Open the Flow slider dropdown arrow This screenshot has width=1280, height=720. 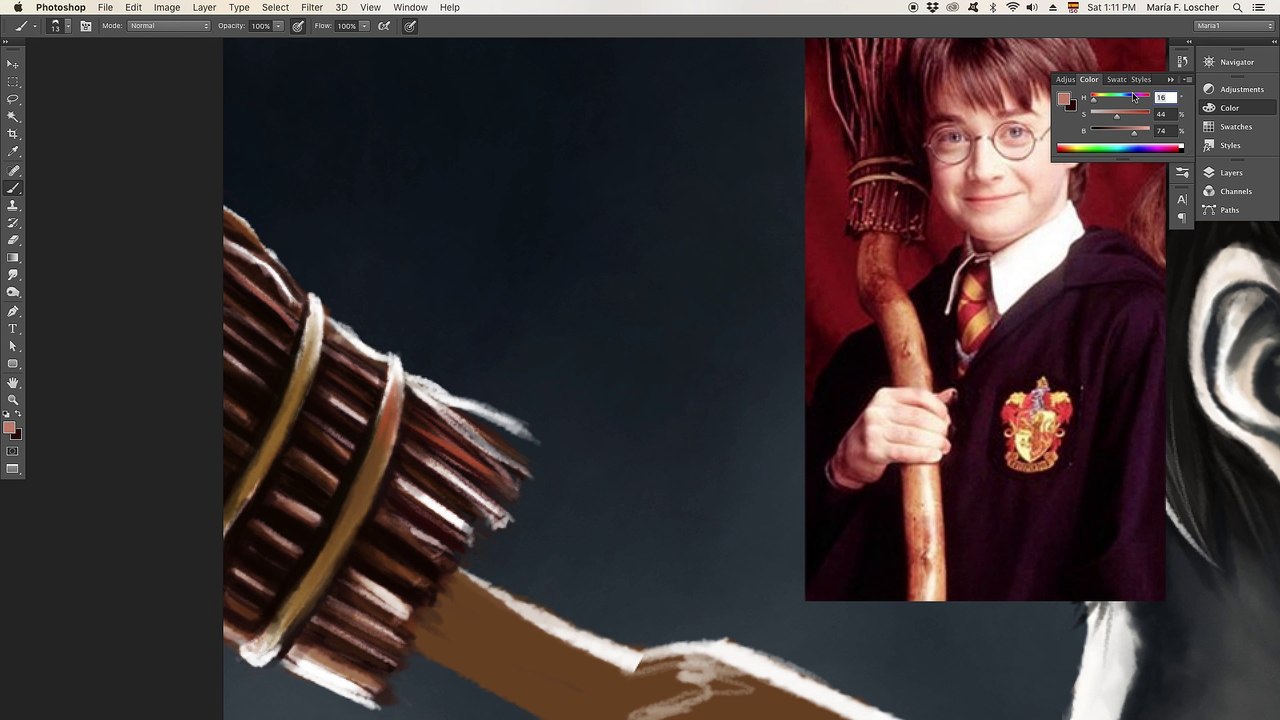click(364, 26)
